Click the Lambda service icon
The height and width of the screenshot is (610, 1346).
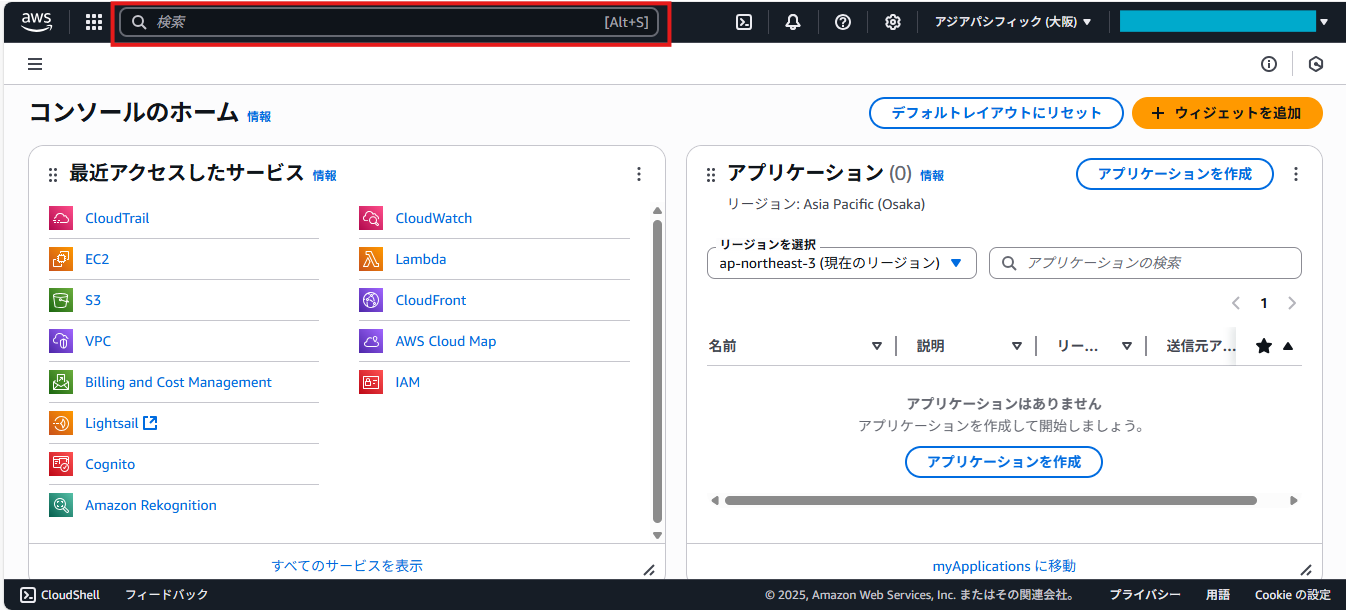click(371, 259)
